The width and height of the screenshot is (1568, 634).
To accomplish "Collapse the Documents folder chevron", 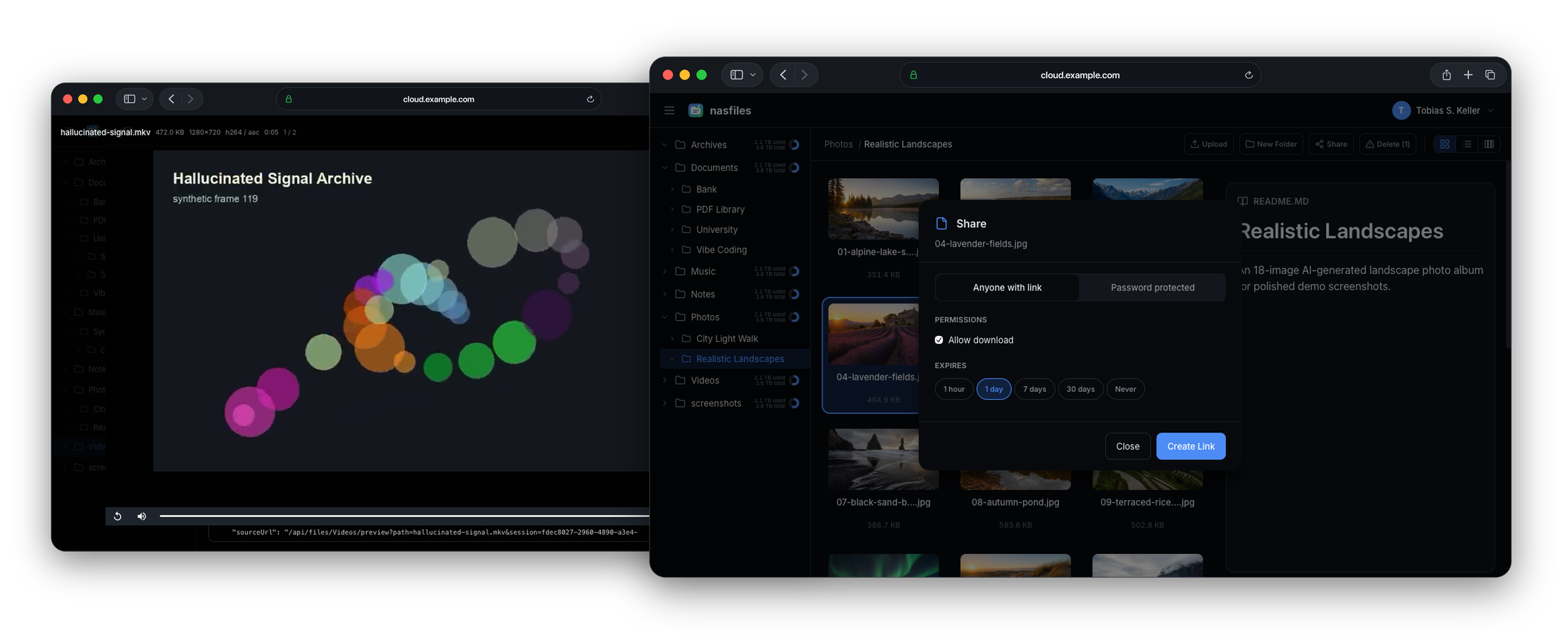I will click(665, 168).
